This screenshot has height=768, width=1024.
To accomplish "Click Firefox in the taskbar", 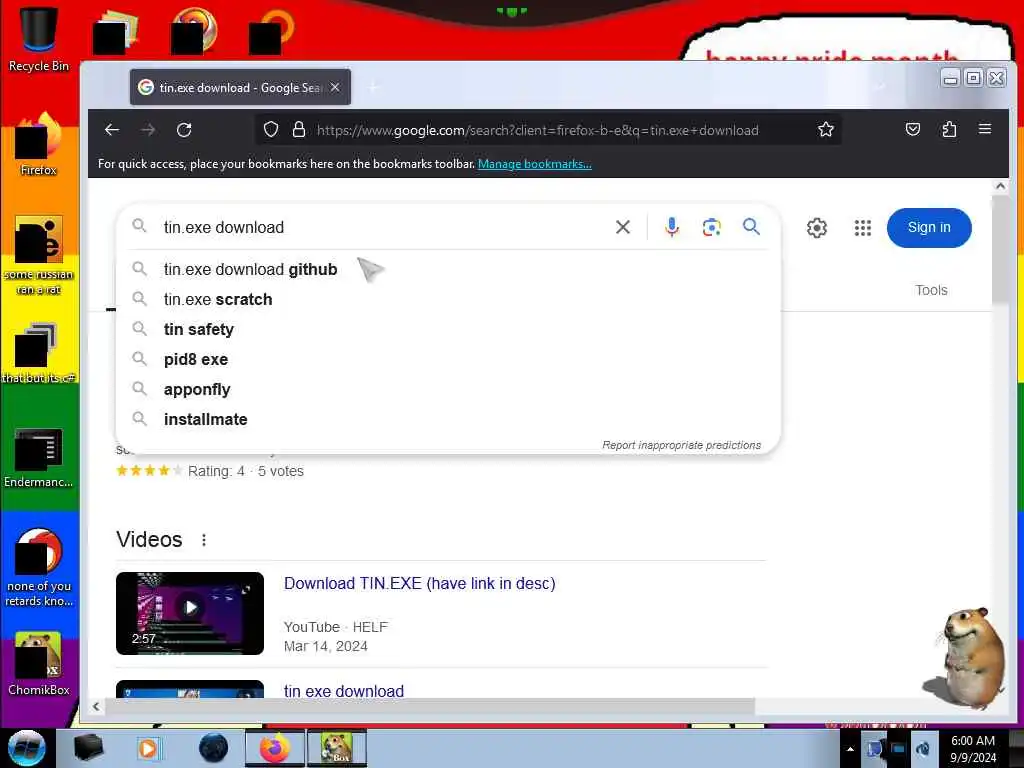I will 274,748.
